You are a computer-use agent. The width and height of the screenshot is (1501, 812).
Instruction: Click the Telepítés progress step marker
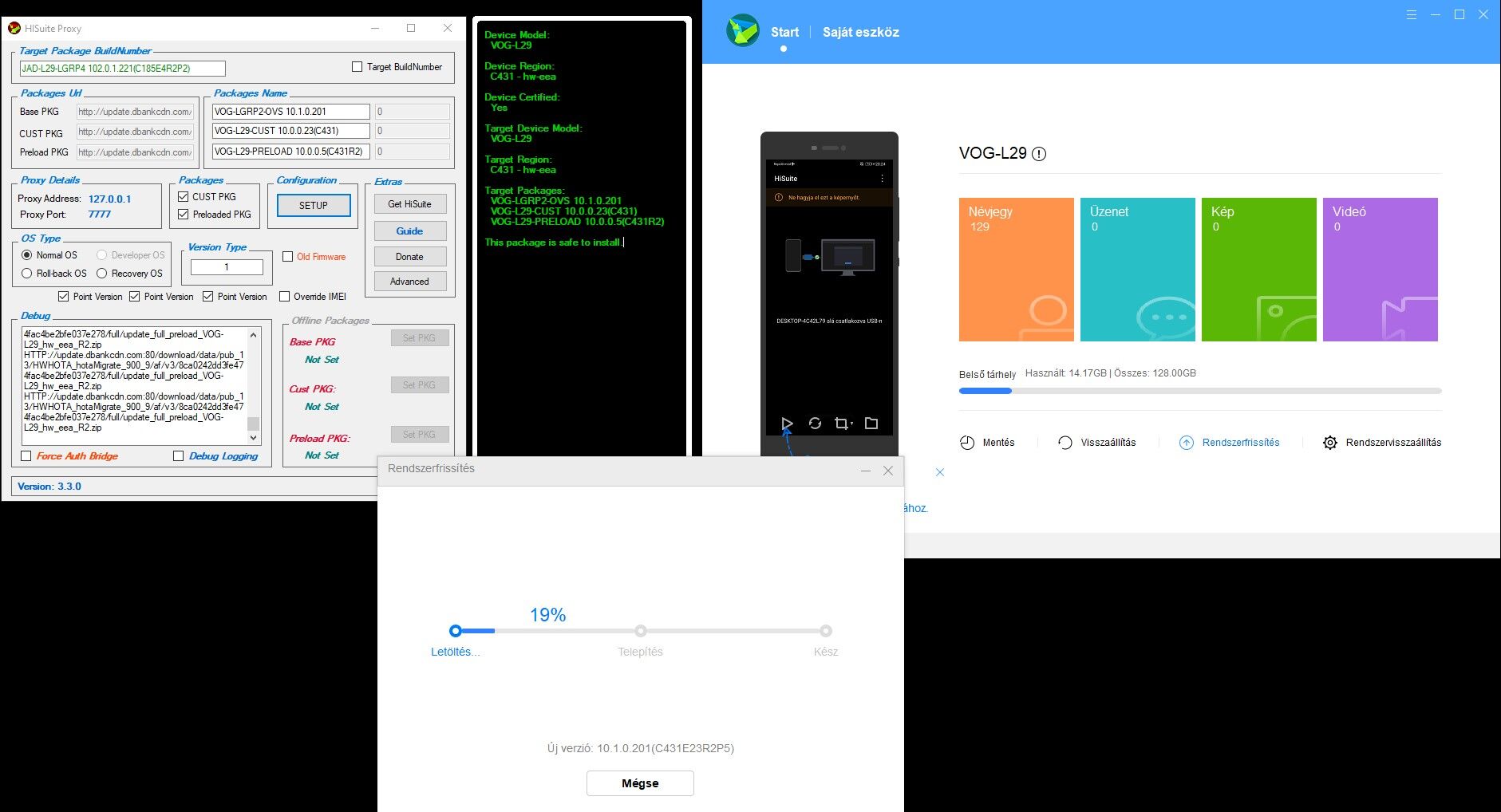tap(640, 631)
